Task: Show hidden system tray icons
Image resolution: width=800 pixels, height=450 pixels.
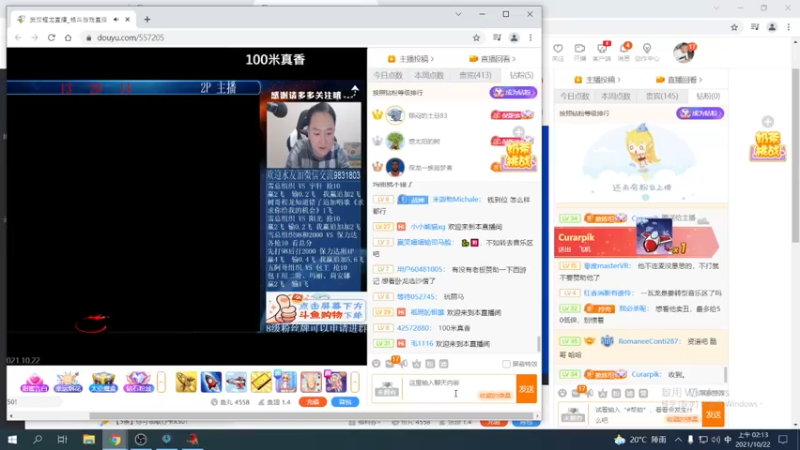Action: tap(678, 439)
